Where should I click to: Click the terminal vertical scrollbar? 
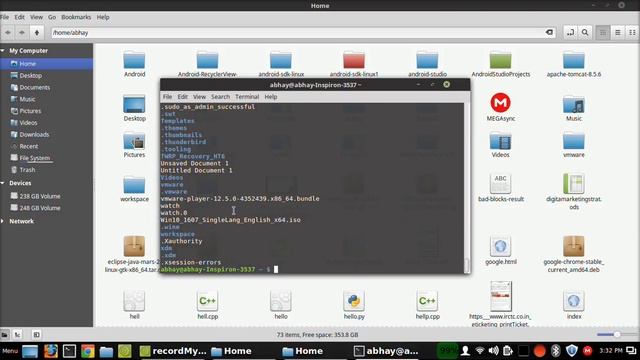click(467, 188)
